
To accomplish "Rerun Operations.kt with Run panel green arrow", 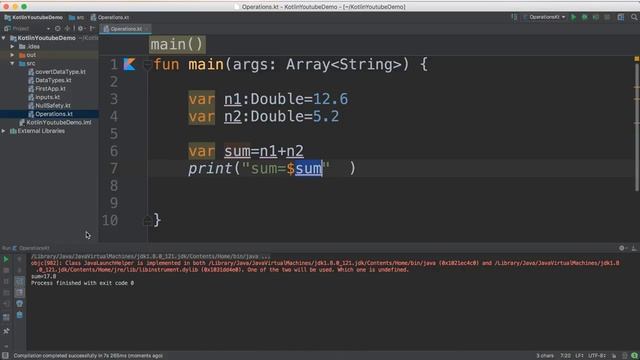I will (x=6, y=259).
